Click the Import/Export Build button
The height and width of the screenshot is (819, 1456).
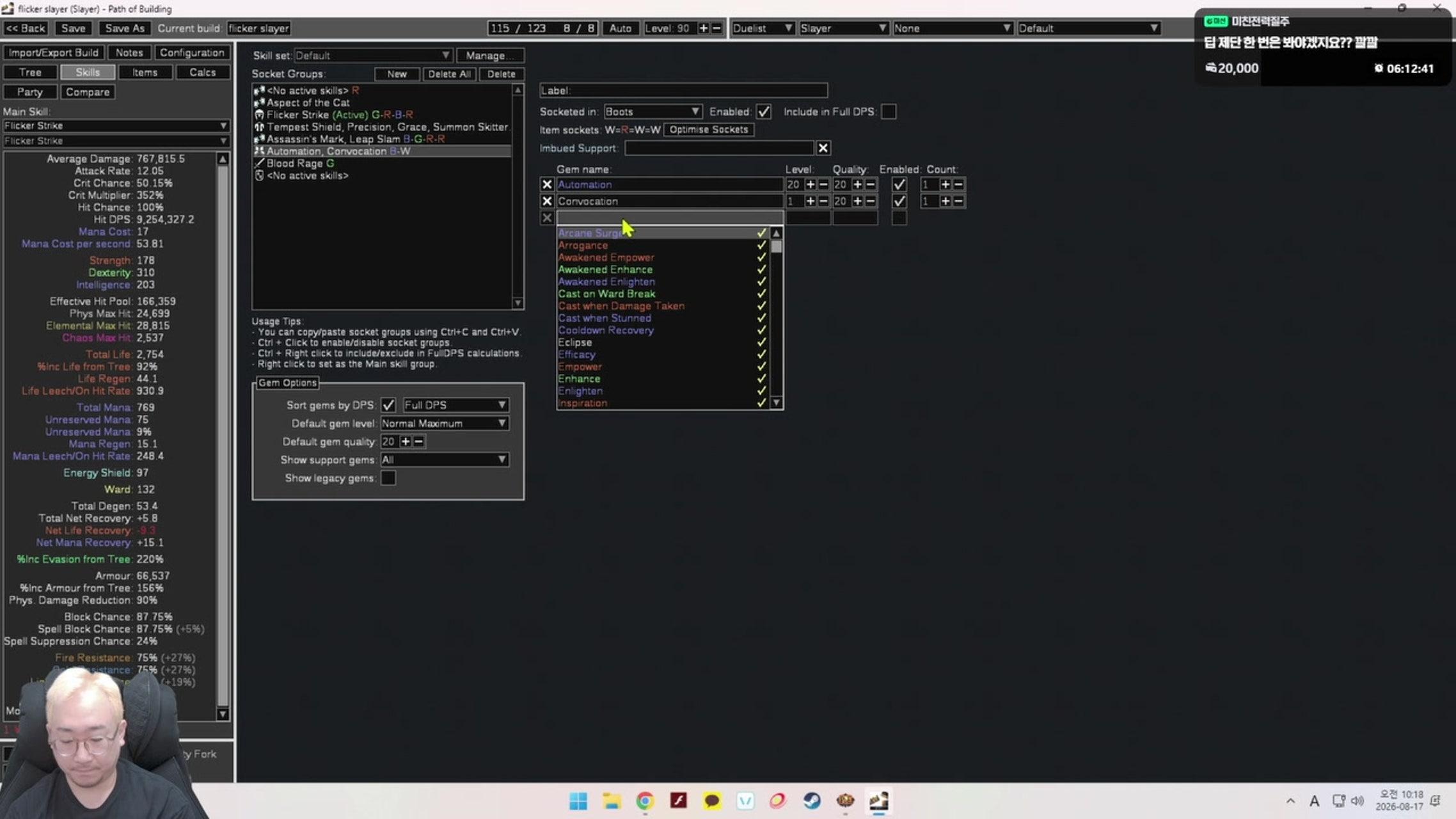54,52
